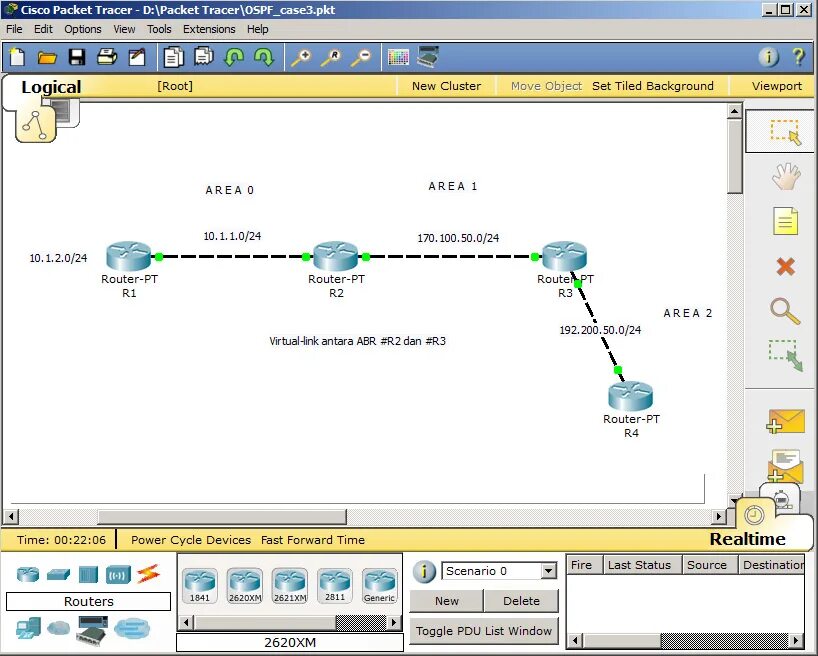
Task: Click the Redo arrow icon
Action: (264, 57)
